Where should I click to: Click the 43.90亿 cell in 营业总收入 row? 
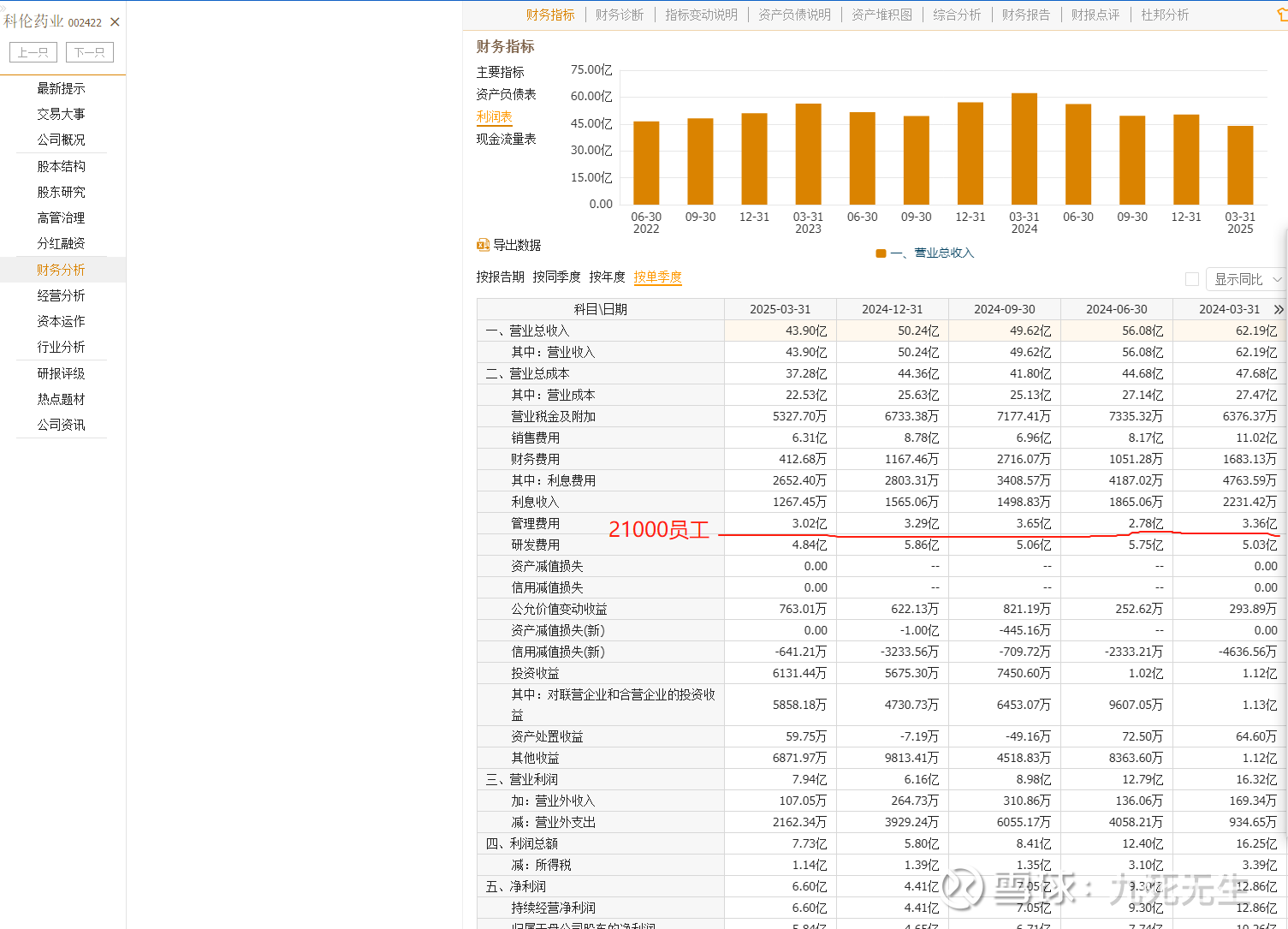[x=780, y=331]
